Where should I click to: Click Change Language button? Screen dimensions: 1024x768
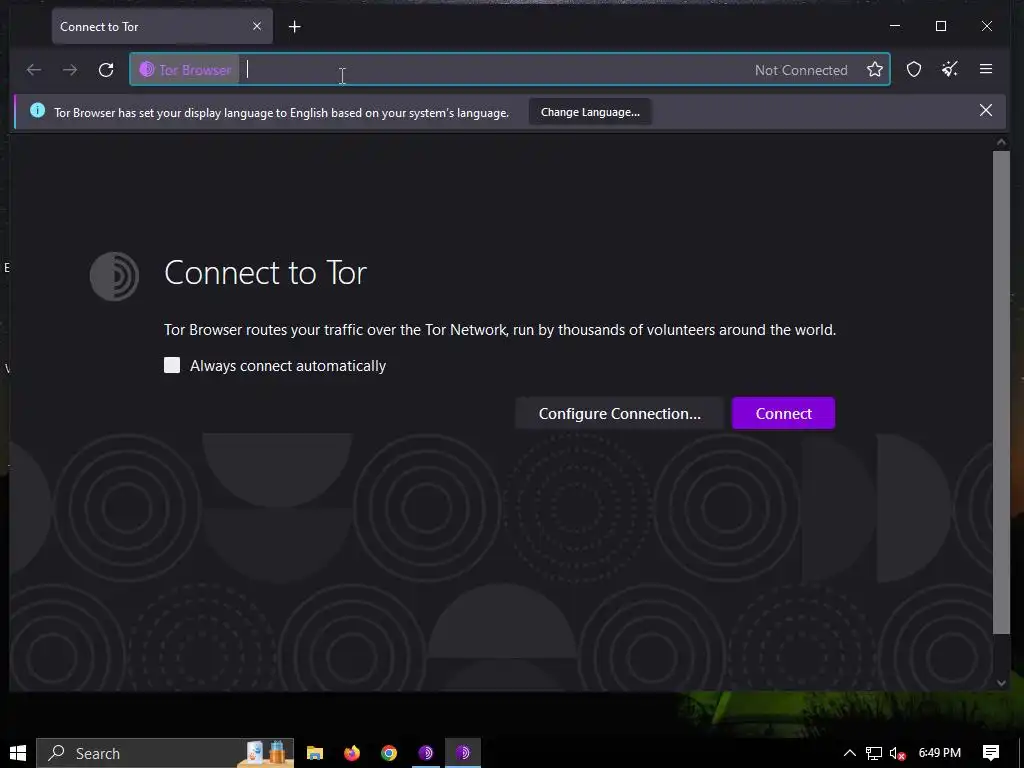590,112
